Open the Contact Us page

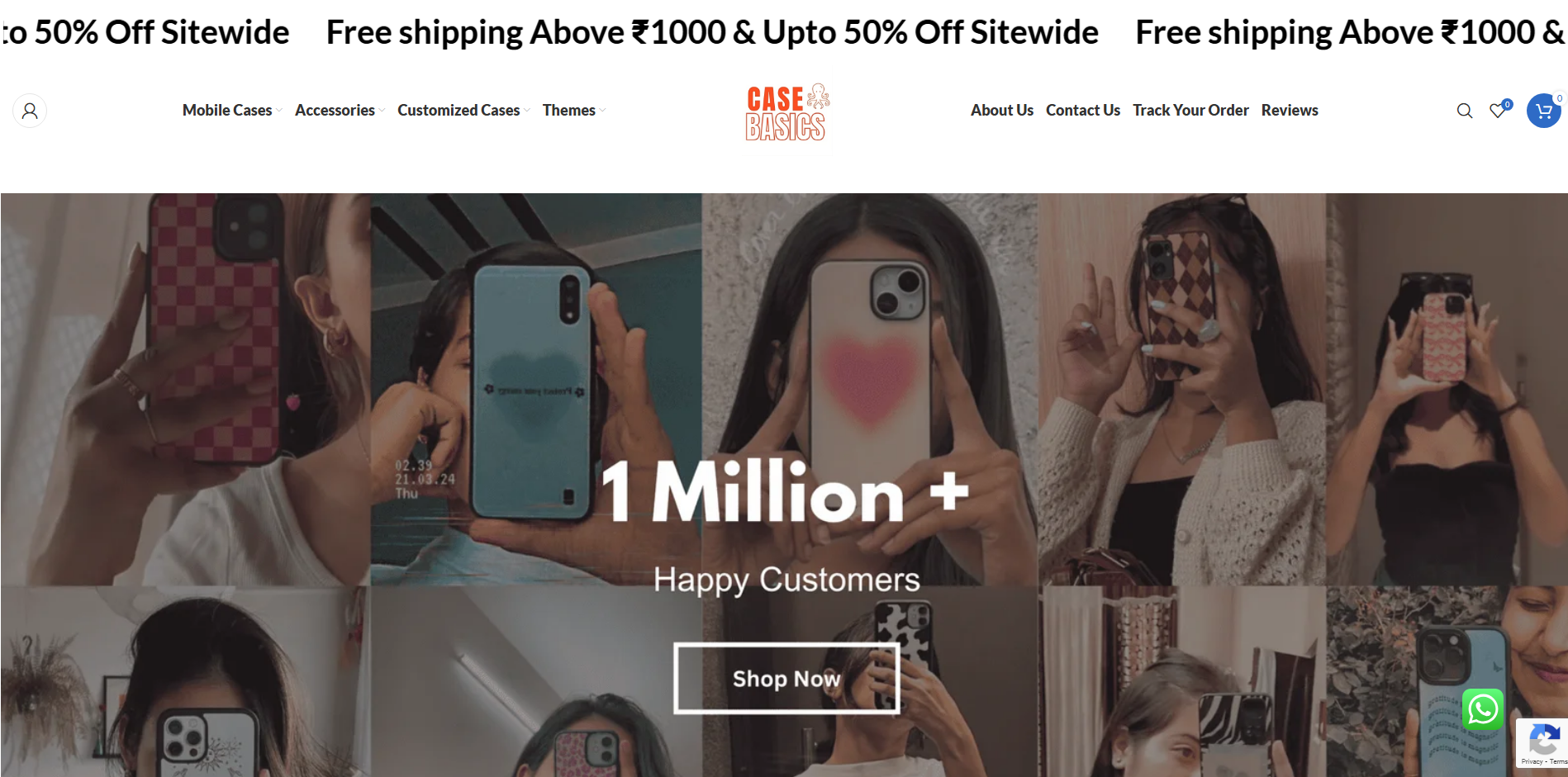point(1083,111)
